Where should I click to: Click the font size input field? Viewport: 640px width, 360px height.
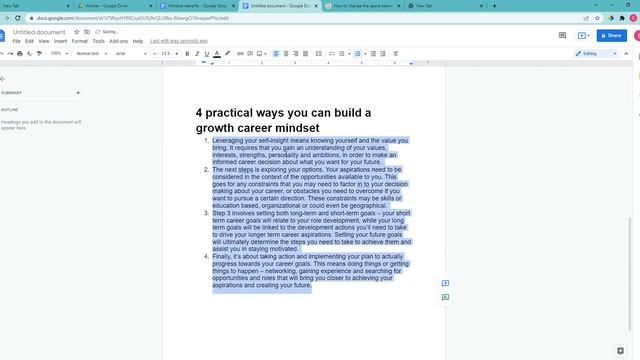click(165, 53)
